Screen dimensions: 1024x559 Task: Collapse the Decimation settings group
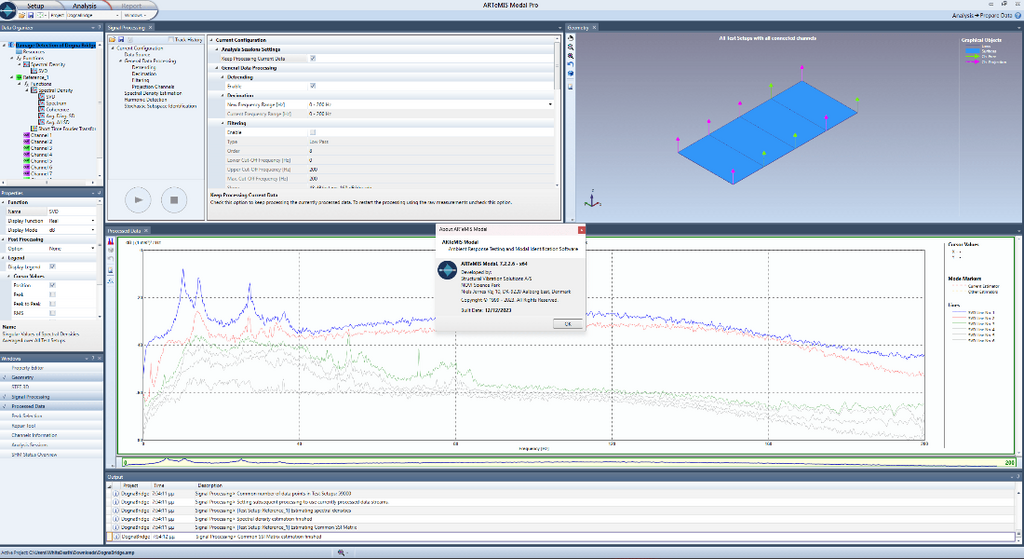pyautogui.click(x=223, y=95)
